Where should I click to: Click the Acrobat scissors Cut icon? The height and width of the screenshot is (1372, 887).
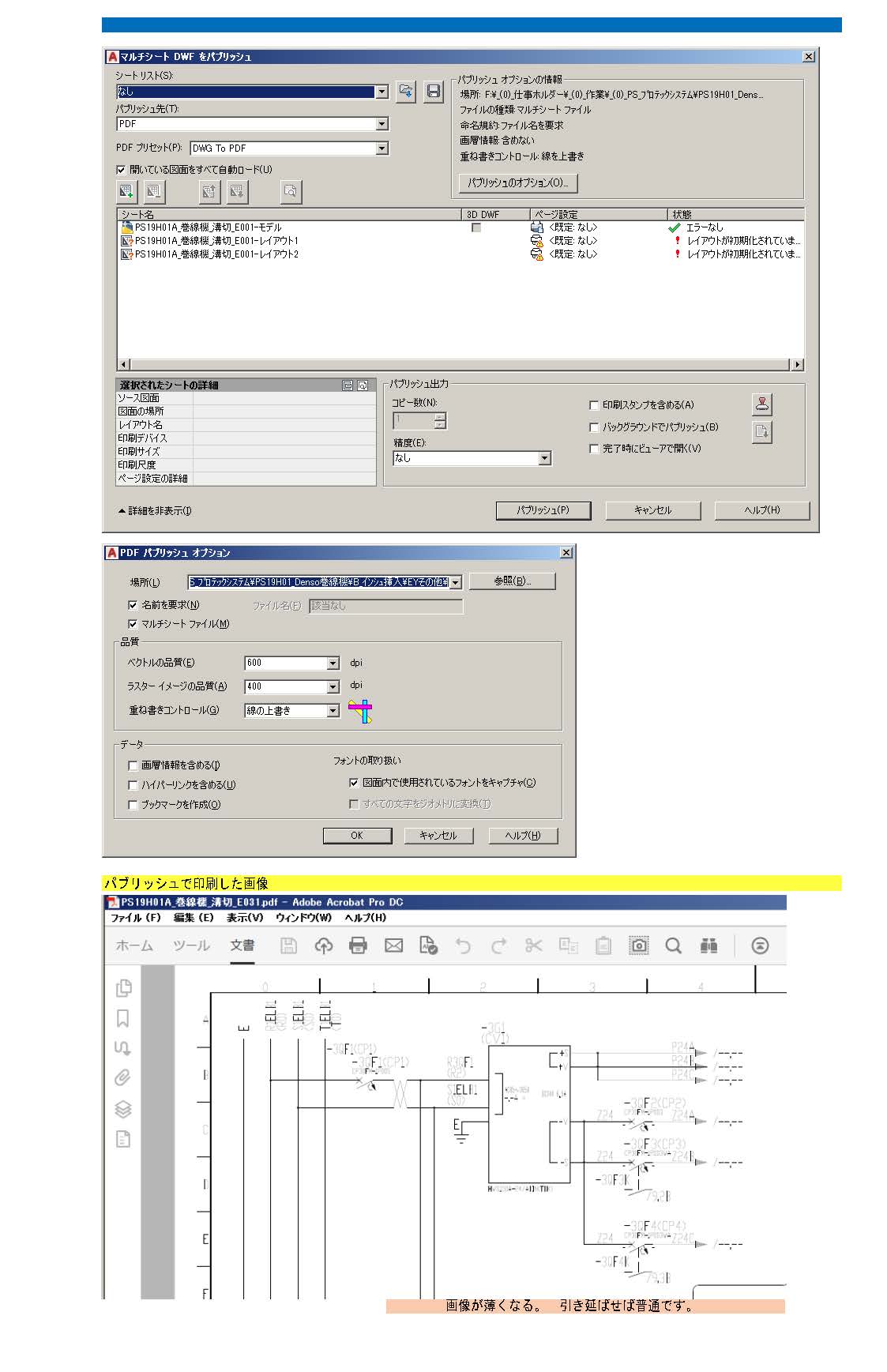point(534,945)
